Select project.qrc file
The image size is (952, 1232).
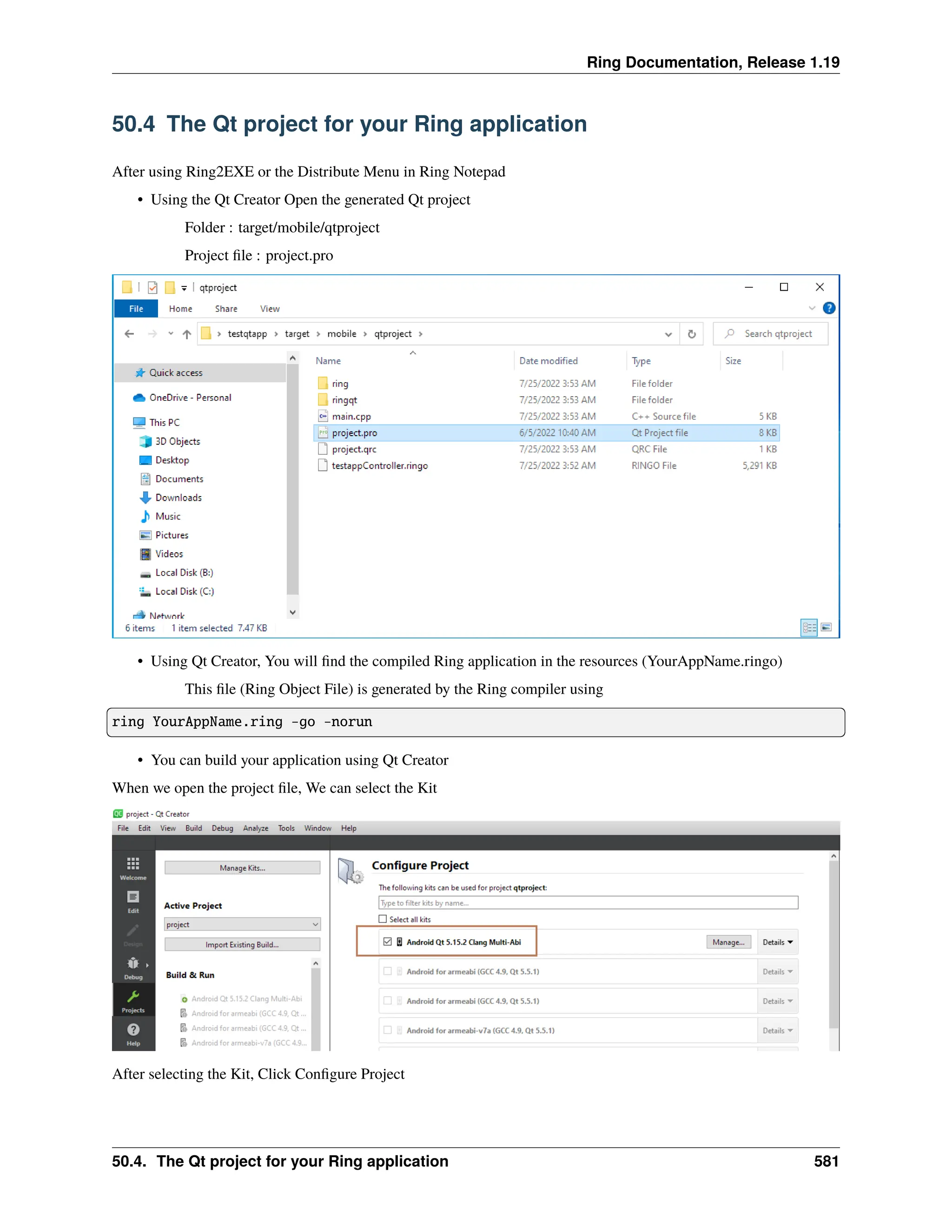coord(354,449)
